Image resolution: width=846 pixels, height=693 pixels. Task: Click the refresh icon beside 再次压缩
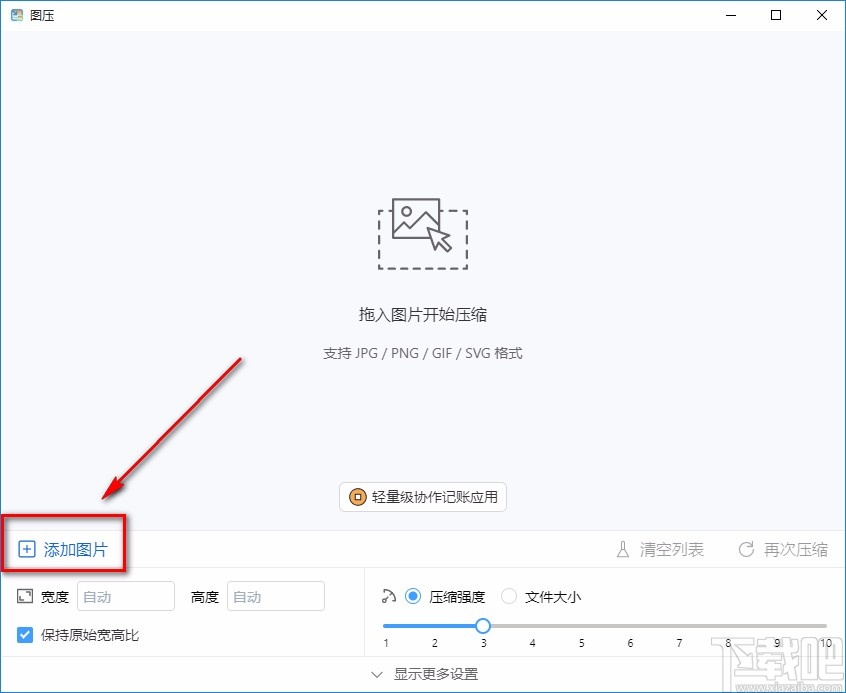[x=745, y=548]
